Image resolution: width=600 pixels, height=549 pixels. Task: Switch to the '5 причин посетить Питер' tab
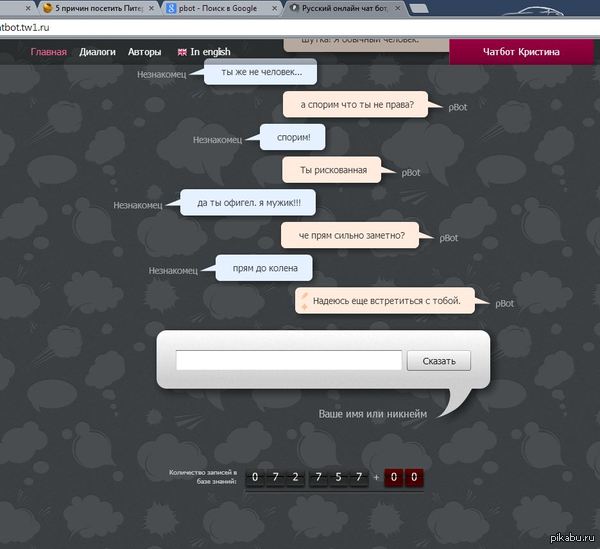(97, 7)
